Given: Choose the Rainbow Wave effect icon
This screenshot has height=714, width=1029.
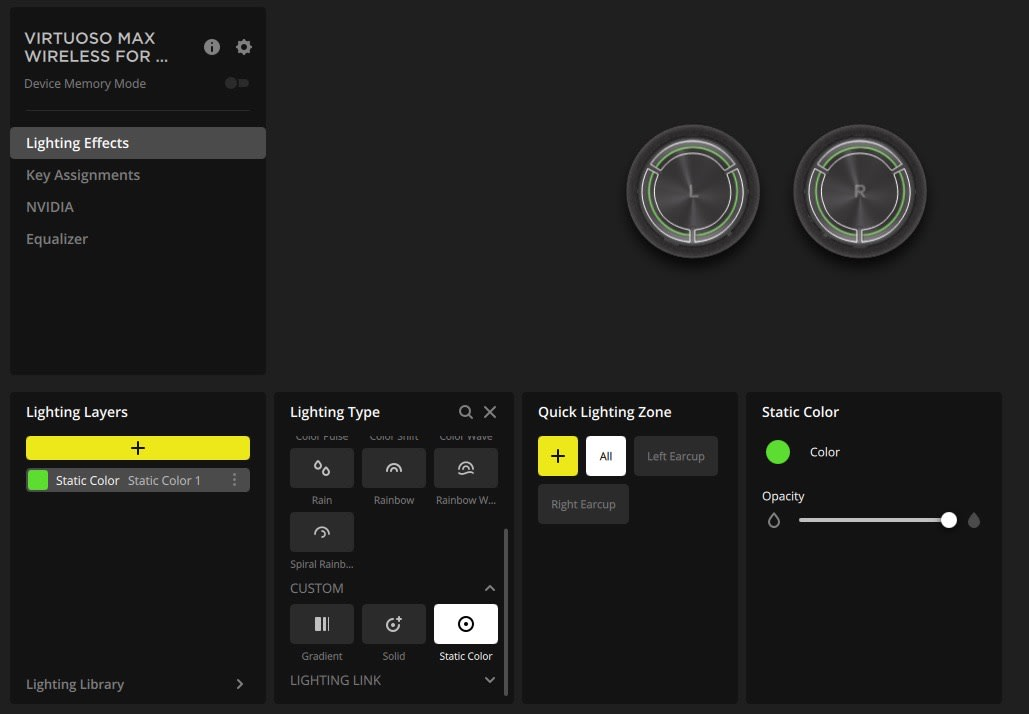Looking at the screenshot, I should 466,468.
